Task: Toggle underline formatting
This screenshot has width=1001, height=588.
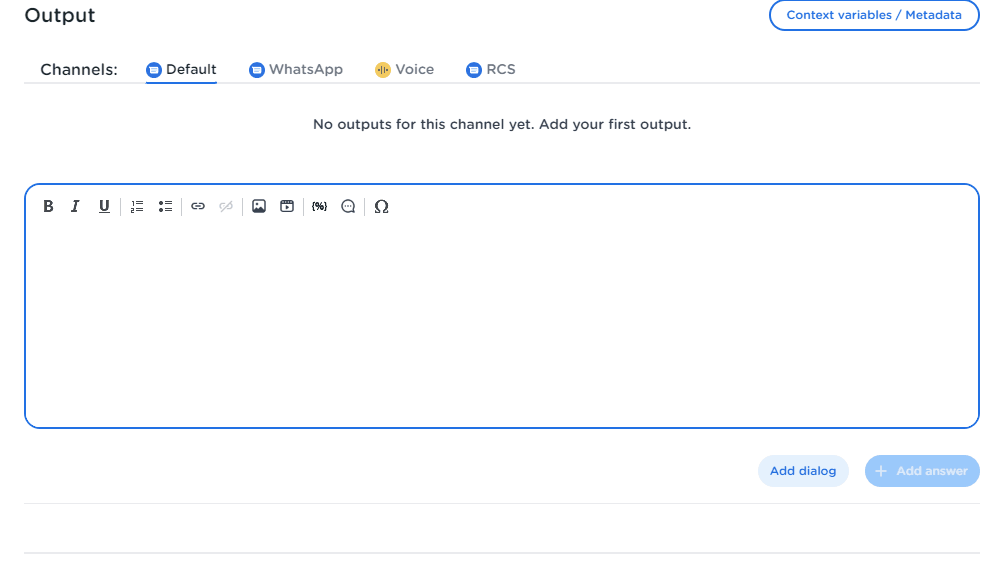Action: pyautogui.click(x=104, y=206)
